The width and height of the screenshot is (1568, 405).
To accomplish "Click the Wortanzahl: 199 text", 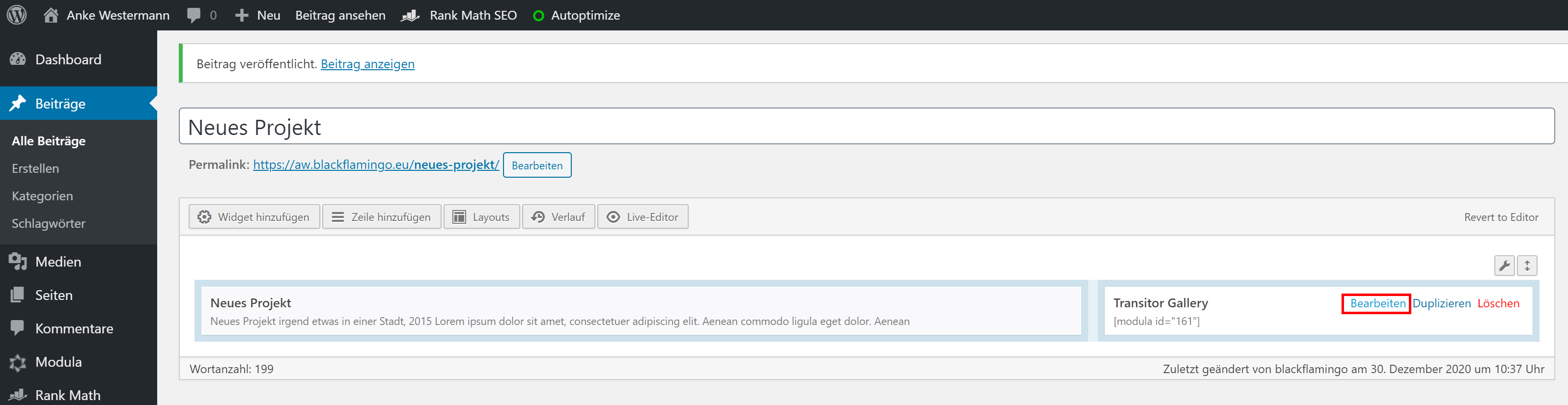I will coord(231,369).
